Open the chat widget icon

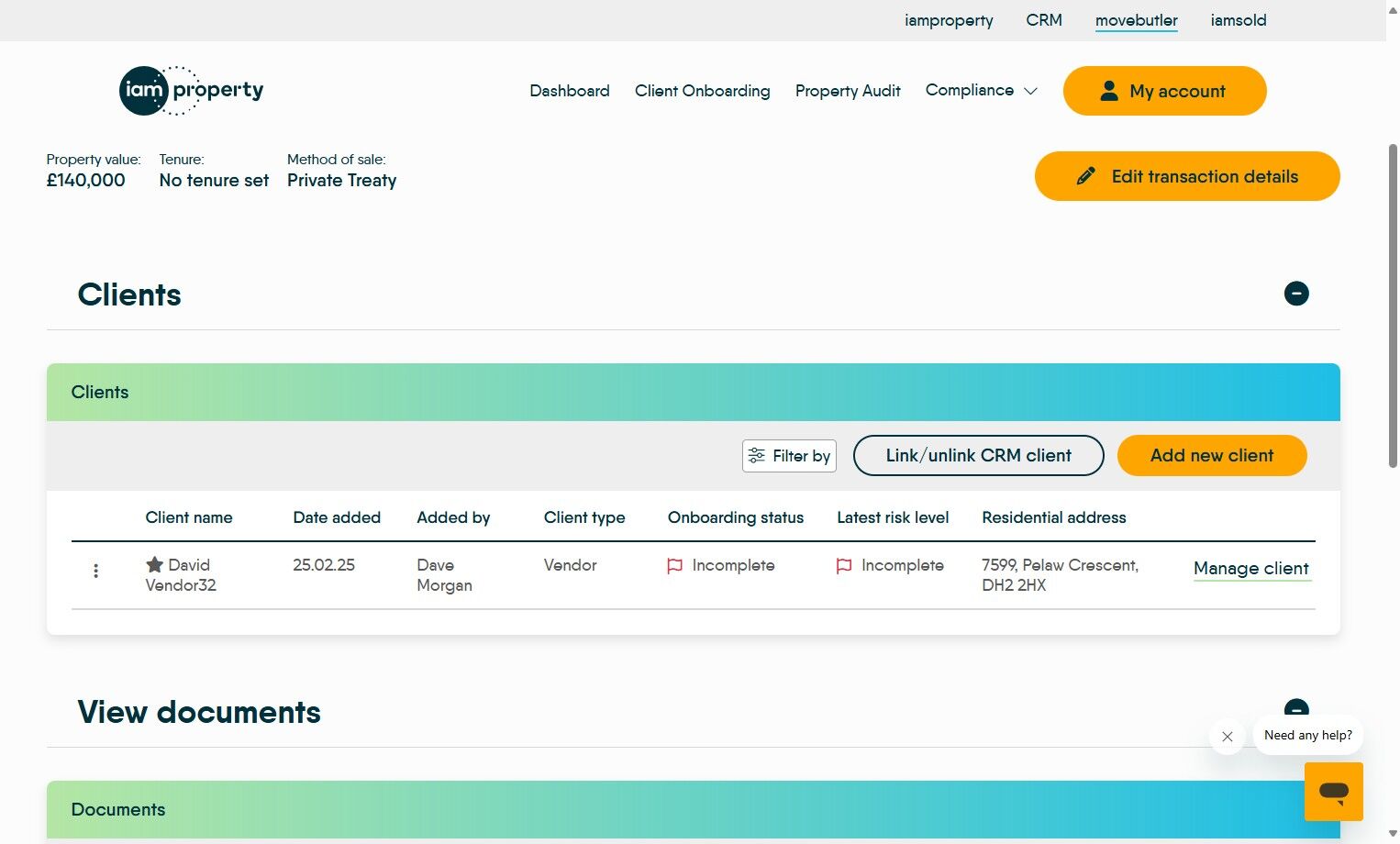point(1334,792)
